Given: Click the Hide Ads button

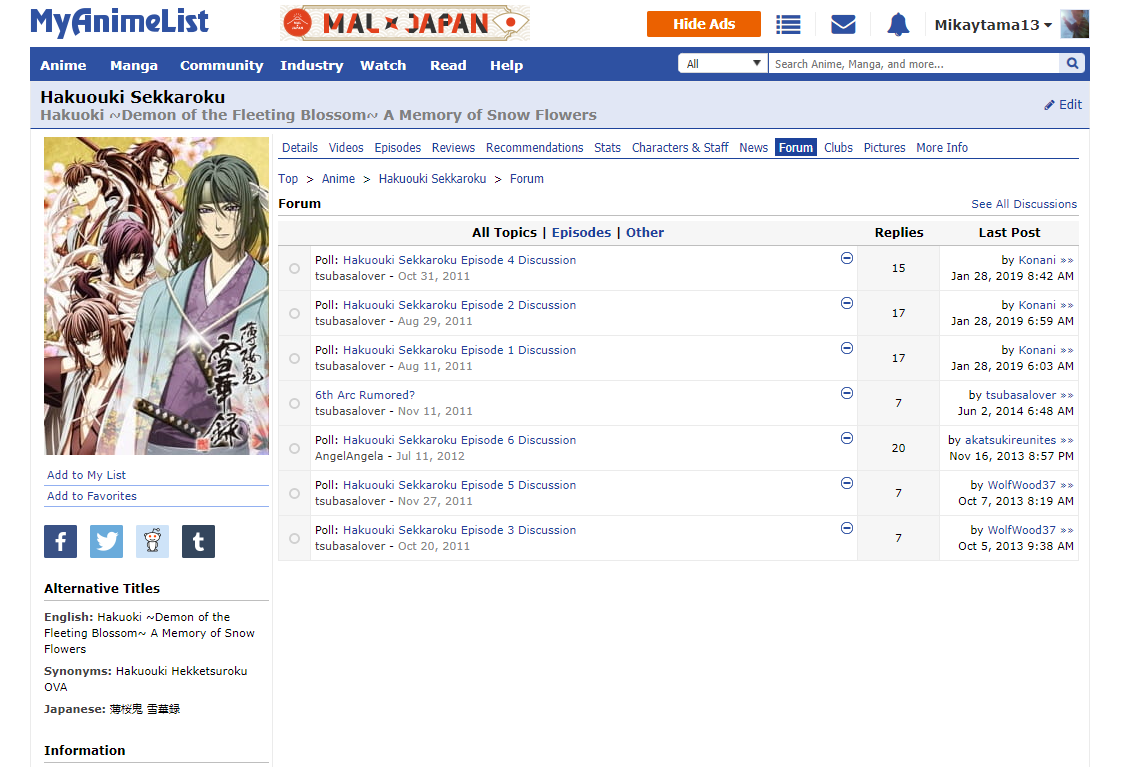Looking at the screenshot, I should click(x=703, y=24).
